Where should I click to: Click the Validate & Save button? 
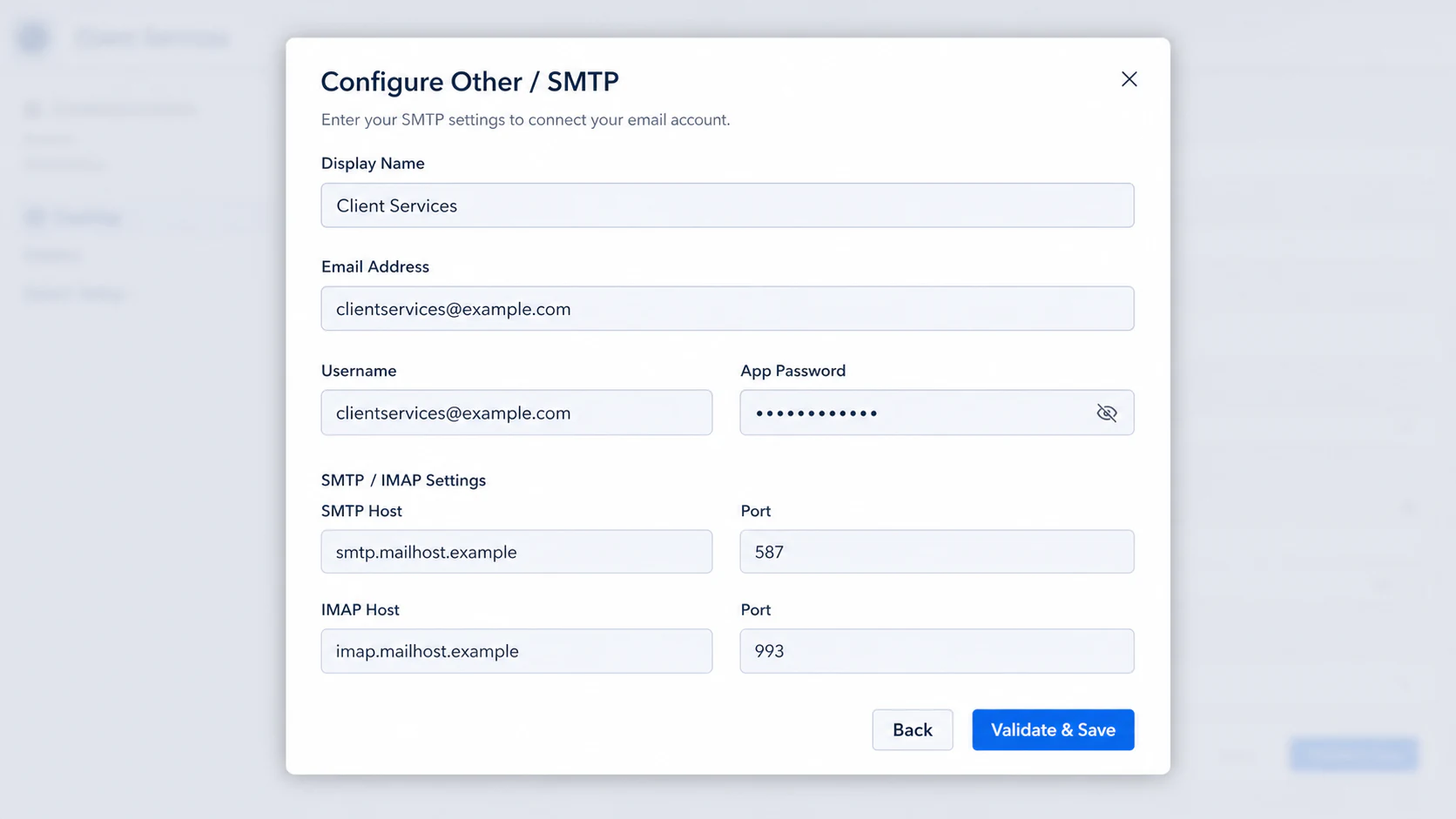pos(1053,729)
